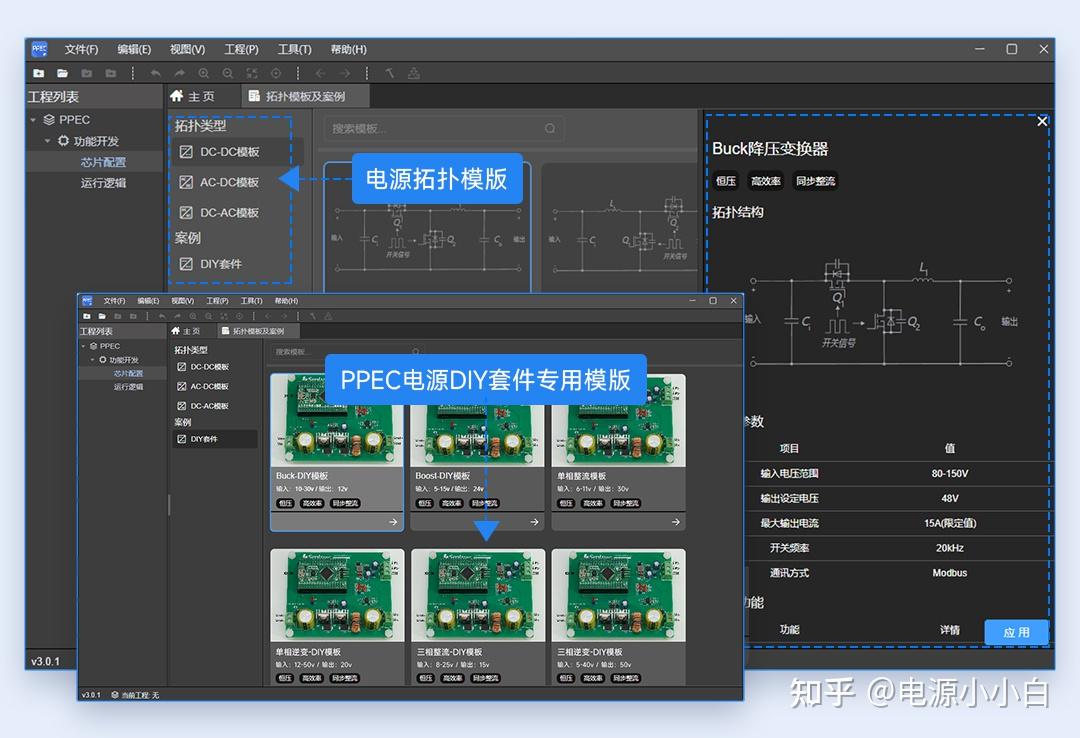Click the Zoom In magnifier icon
This screenshot has height=738, width=1080.
[x=204, y=72]
